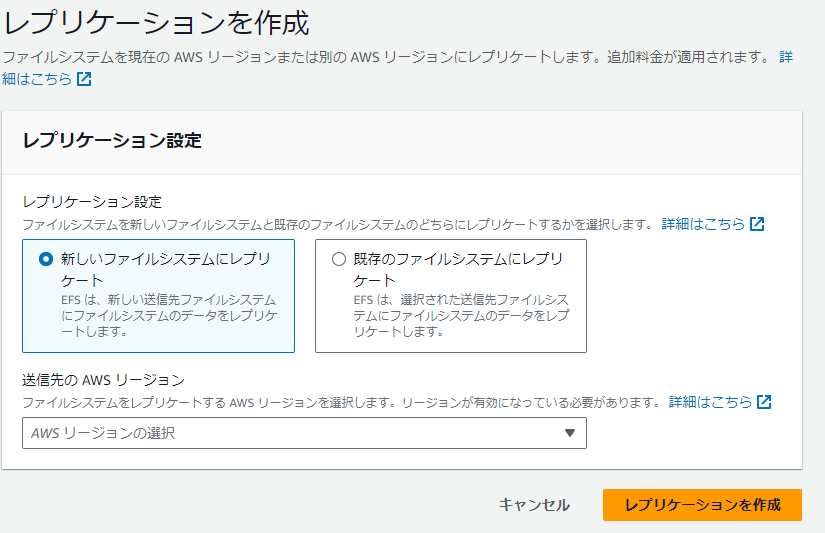Click the 送信先の AWS リージョン label
Viewport: 825px width, 533px height.
coord(104,380)
